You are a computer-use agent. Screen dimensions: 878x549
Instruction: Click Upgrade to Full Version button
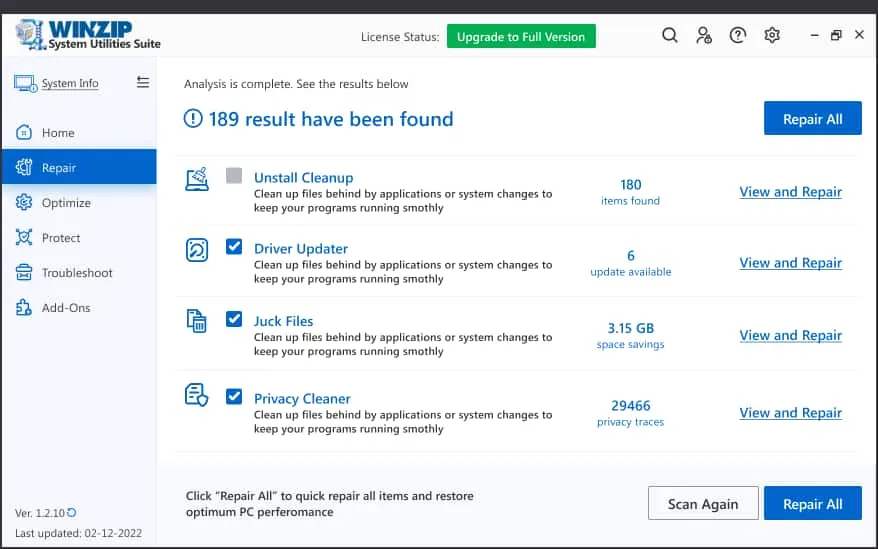pyautogui.click(x=521, y=36)
